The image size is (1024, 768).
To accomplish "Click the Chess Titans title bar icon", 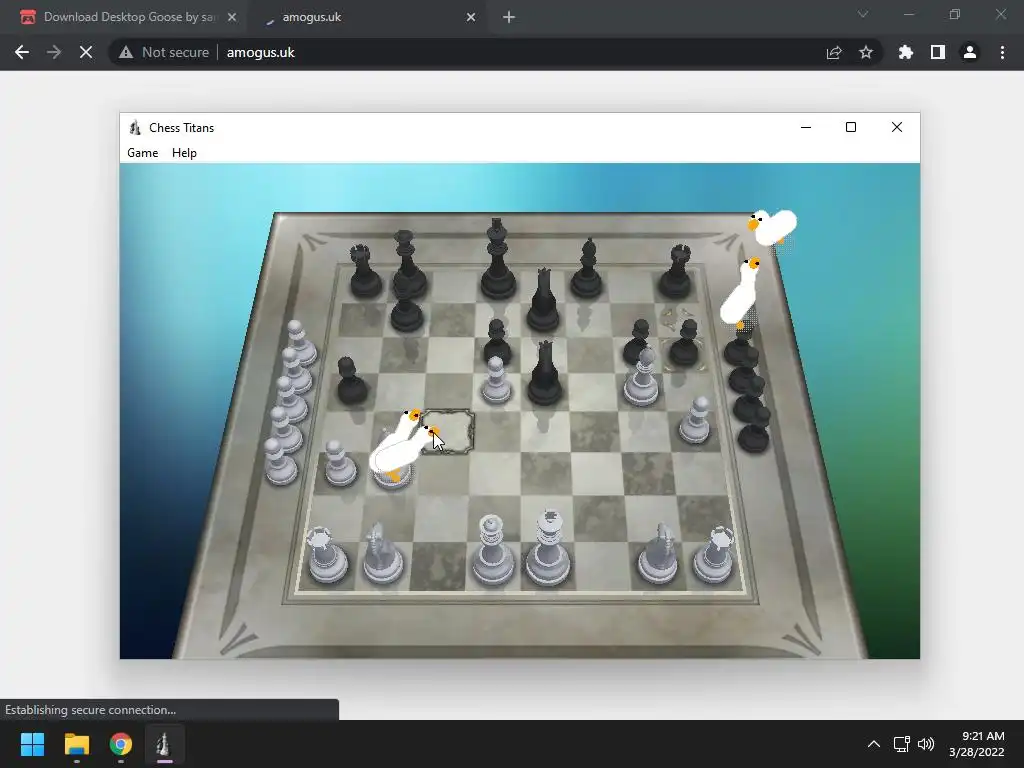I will pyautogui.click(x=135, y=127).
